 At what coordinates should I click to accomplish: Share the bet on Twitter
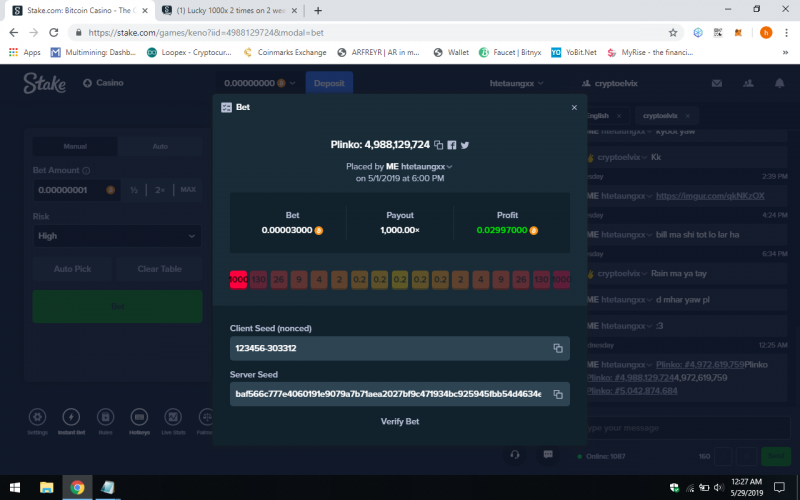coord(465,145)
